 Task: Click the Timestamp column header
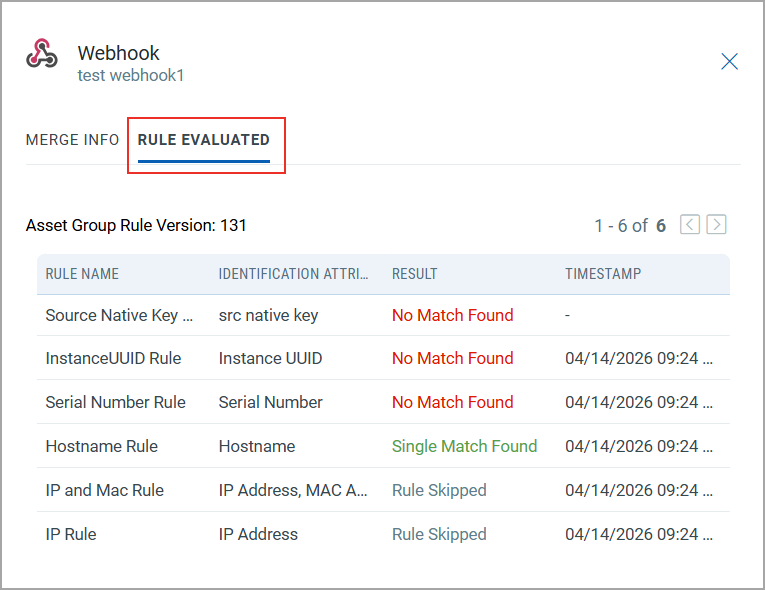603,274
